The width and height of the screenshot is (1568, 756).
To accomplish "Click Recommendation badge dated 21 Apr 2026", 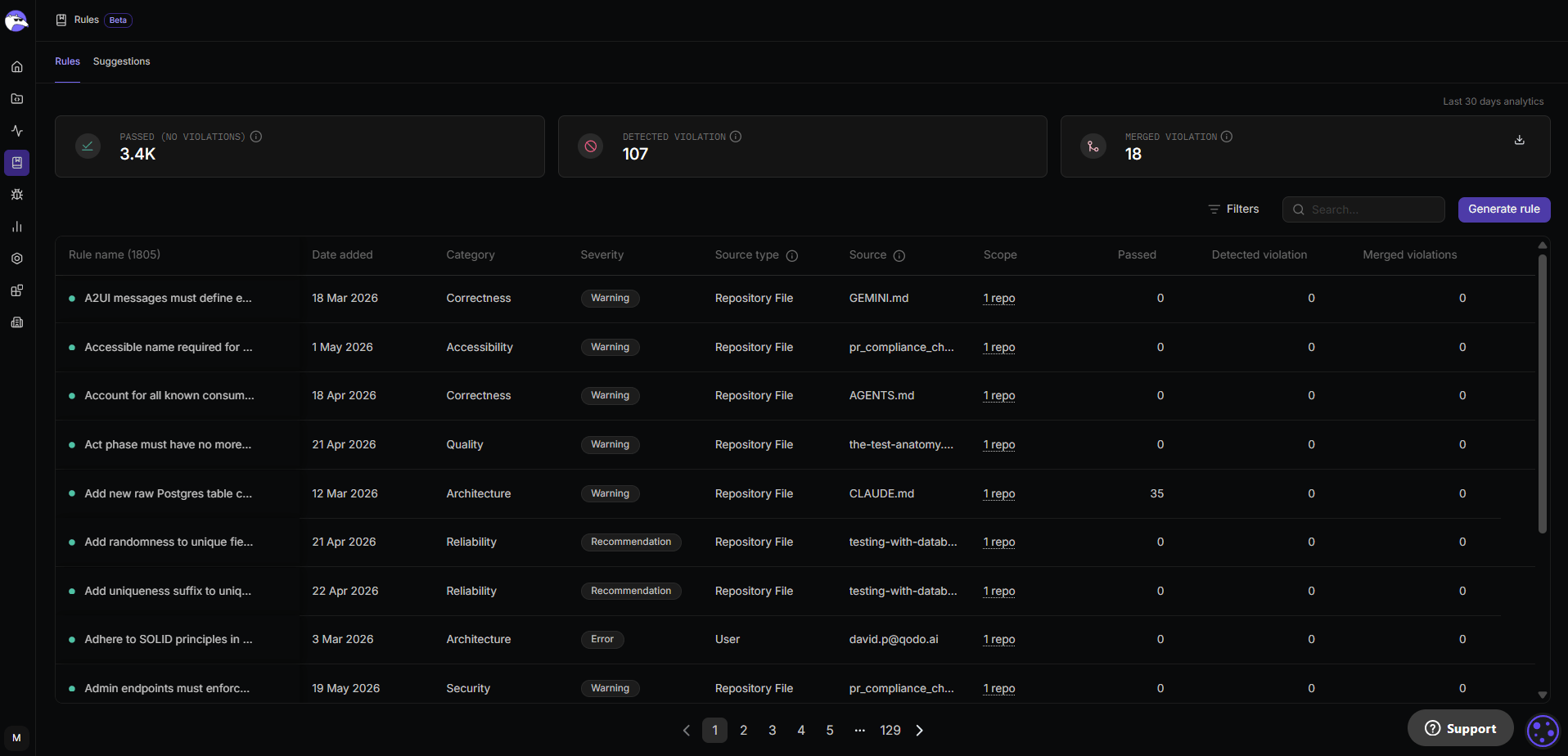I will (631, 542).
